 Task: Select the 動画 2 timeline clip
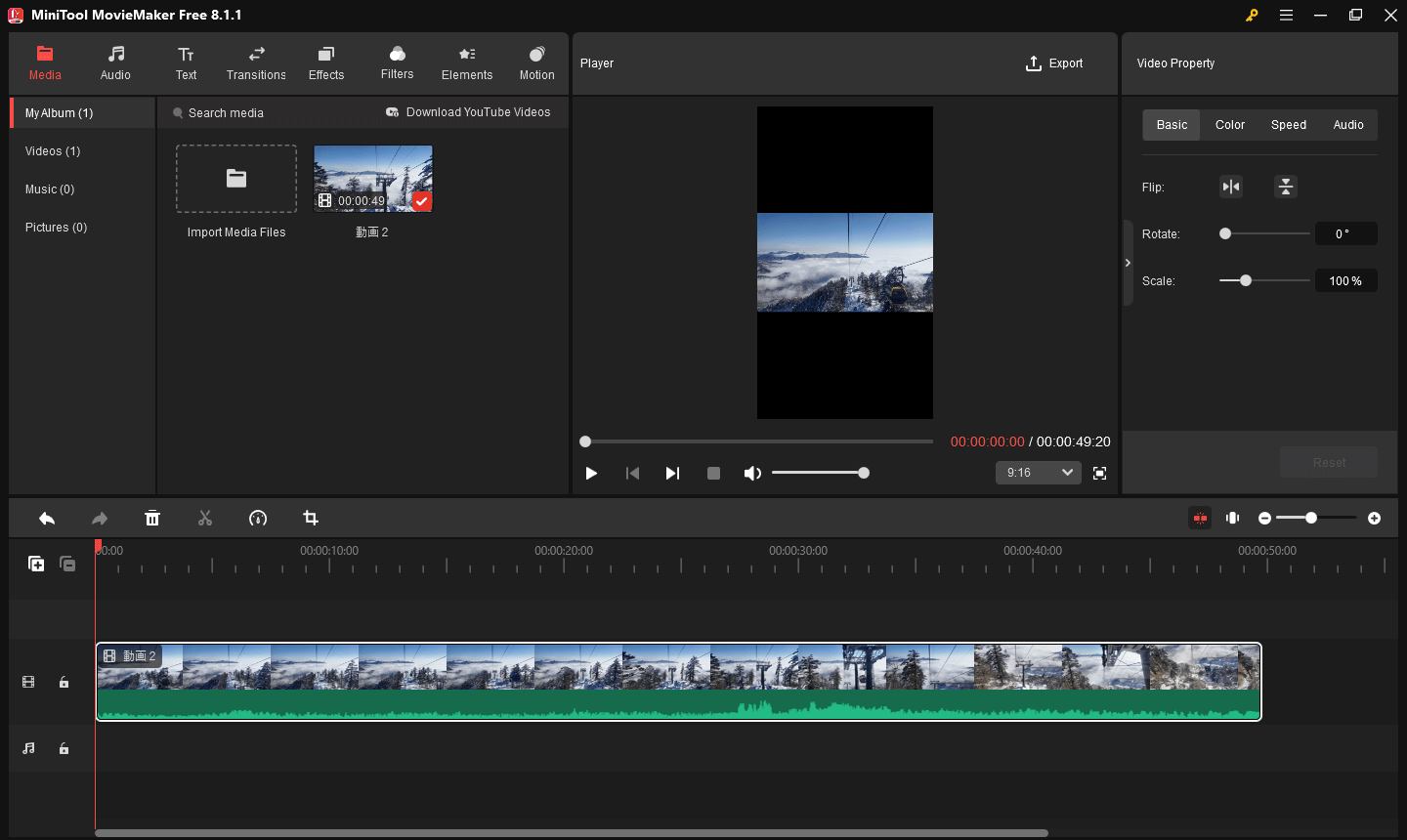pos(679,682)
